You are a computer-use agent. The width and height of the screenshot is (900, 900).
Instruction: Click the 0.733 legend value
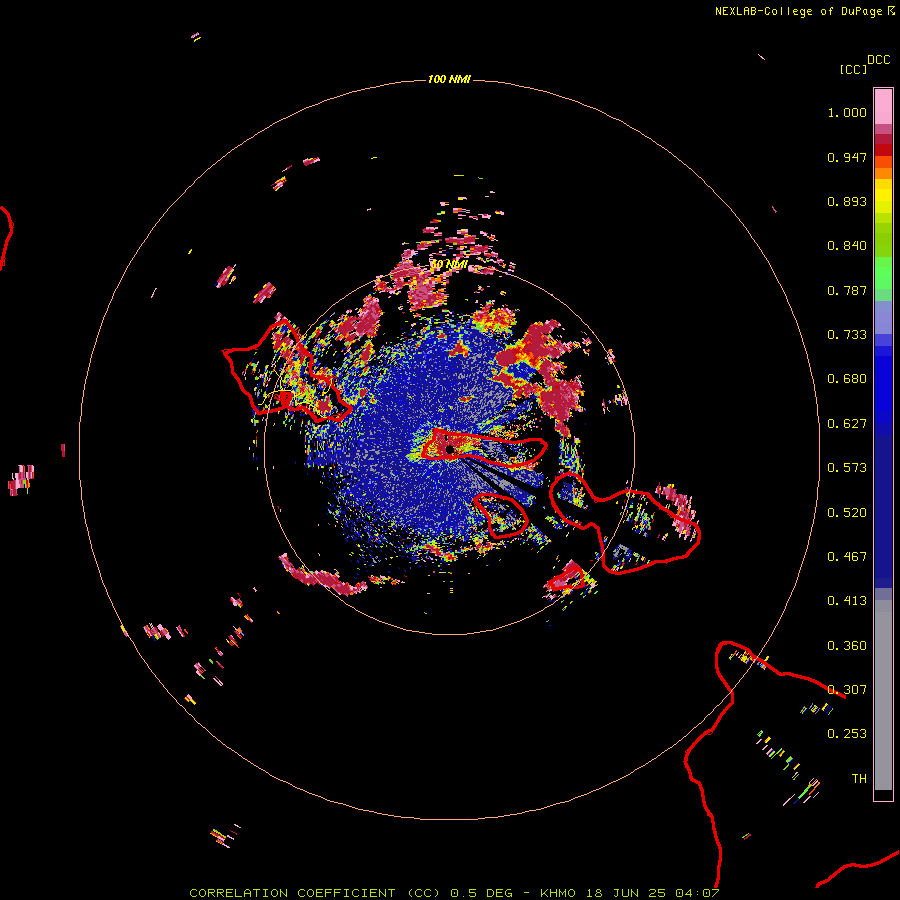tap(847, 335)
